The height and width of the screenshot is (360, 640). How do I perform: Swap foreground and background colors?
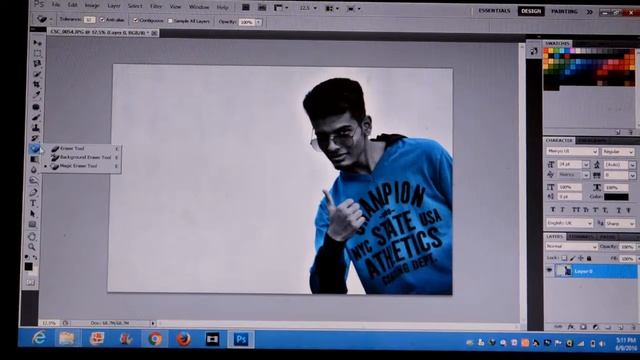coord(35,258)
